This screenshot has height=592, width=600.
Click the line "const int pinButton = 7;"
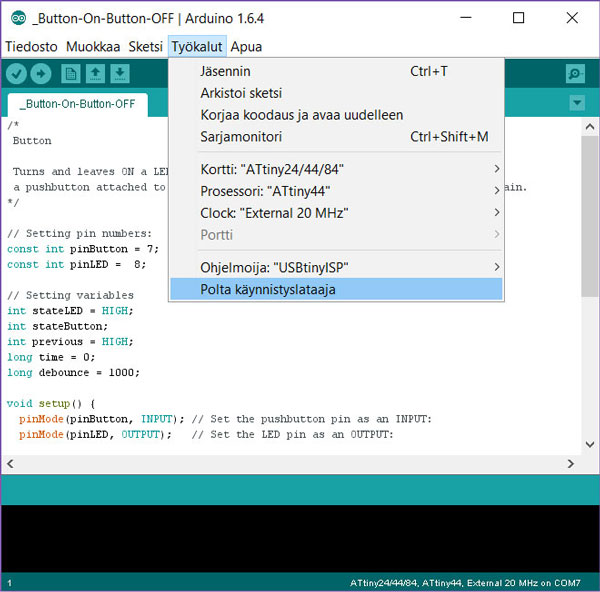click(83, 249)
